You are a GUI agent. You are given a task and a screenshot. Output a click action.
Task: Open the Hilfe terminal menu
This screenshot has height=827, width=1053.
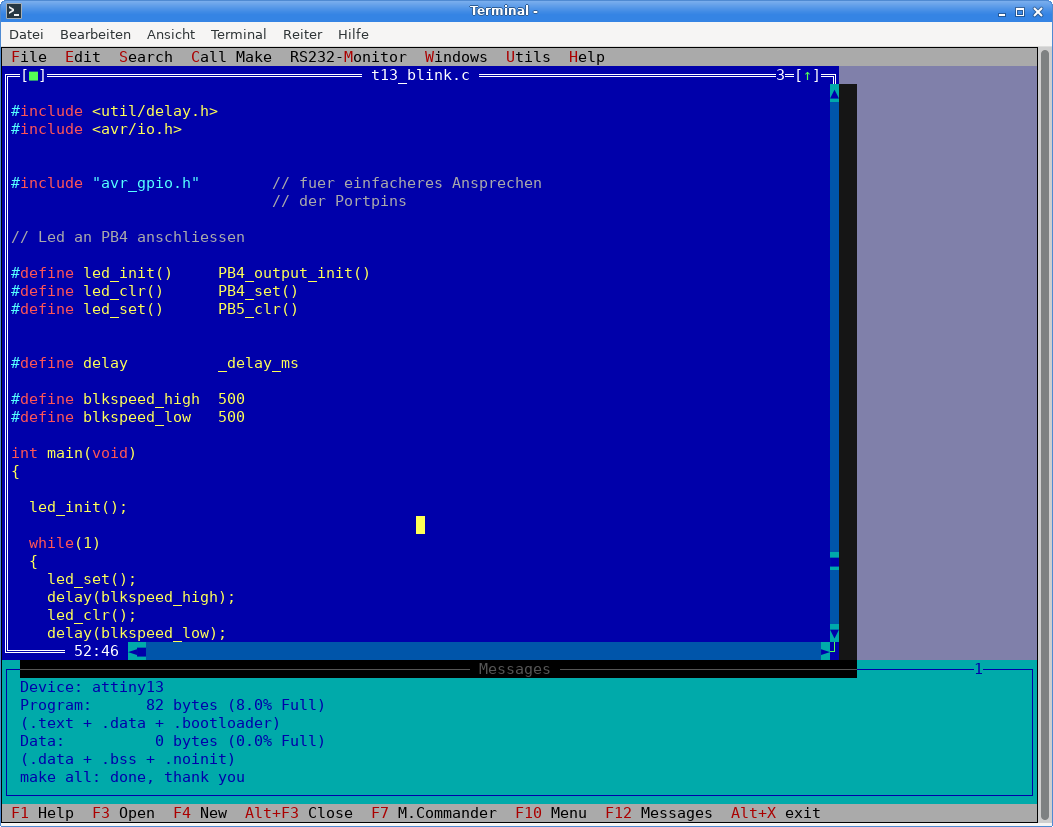click(353, 34)
